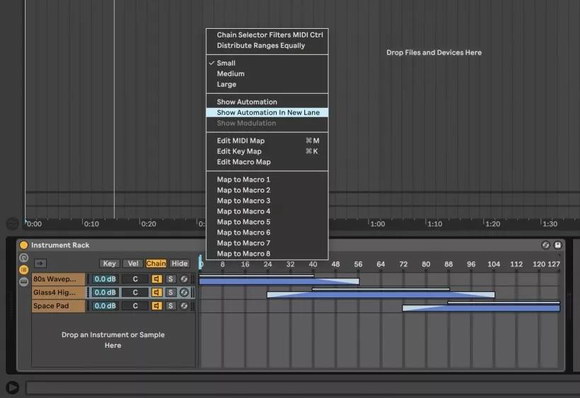Toggle the rack chain list view button
This screenshot has height=398, width=580.
tap(24, 270)
